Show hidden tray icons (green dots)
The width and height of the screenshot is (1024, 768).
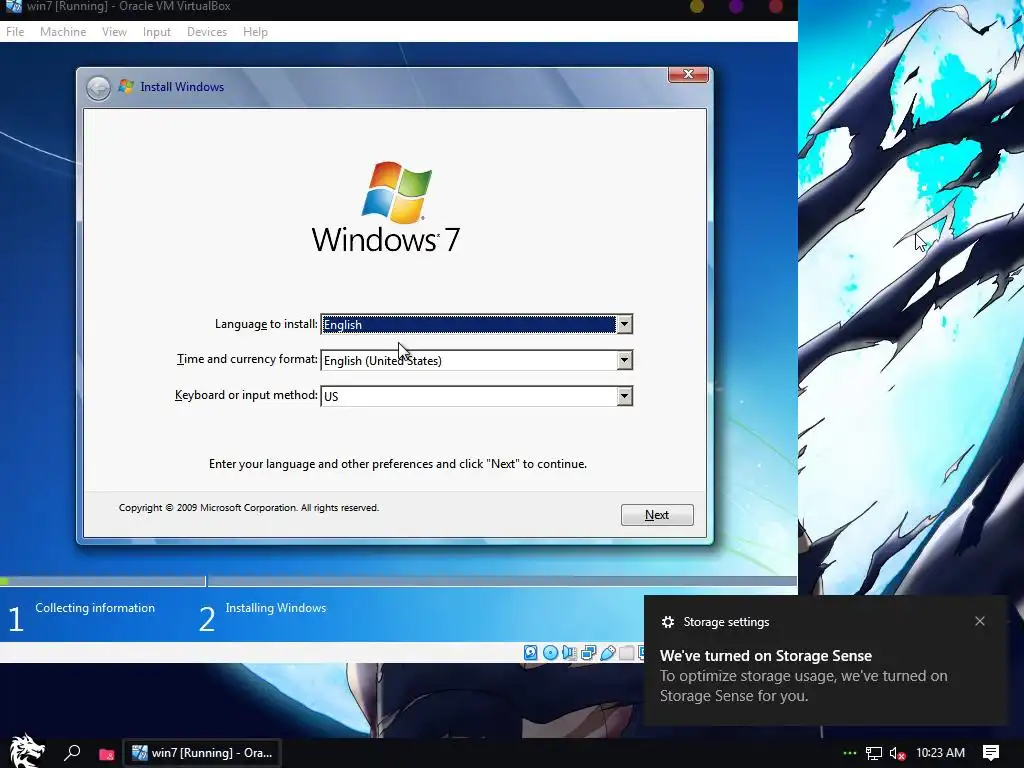tap(850, 753)
